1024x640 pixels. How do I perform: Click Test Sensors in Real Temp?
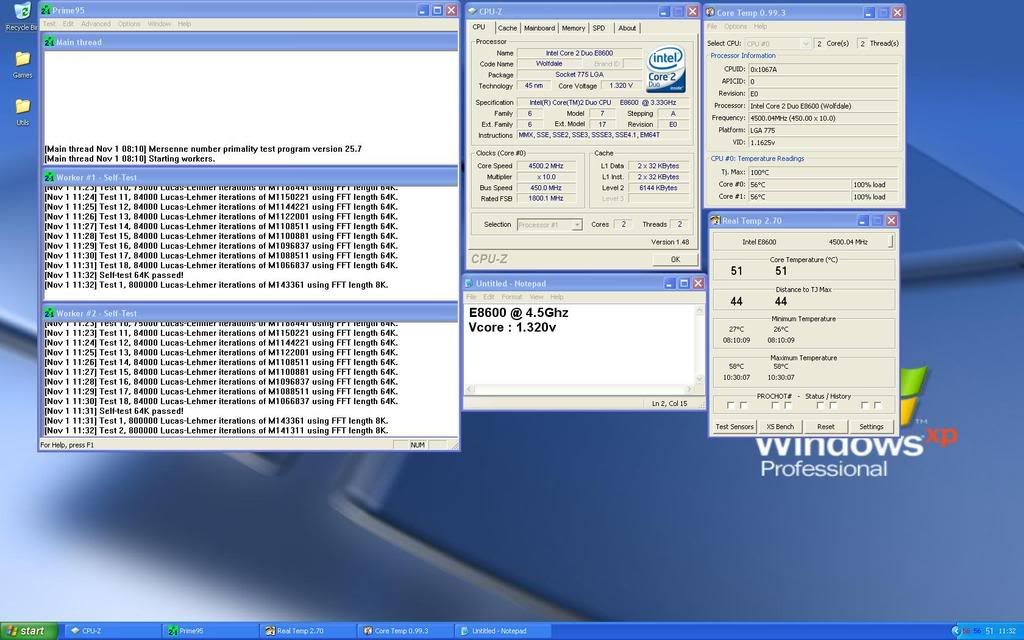point(735,426)
